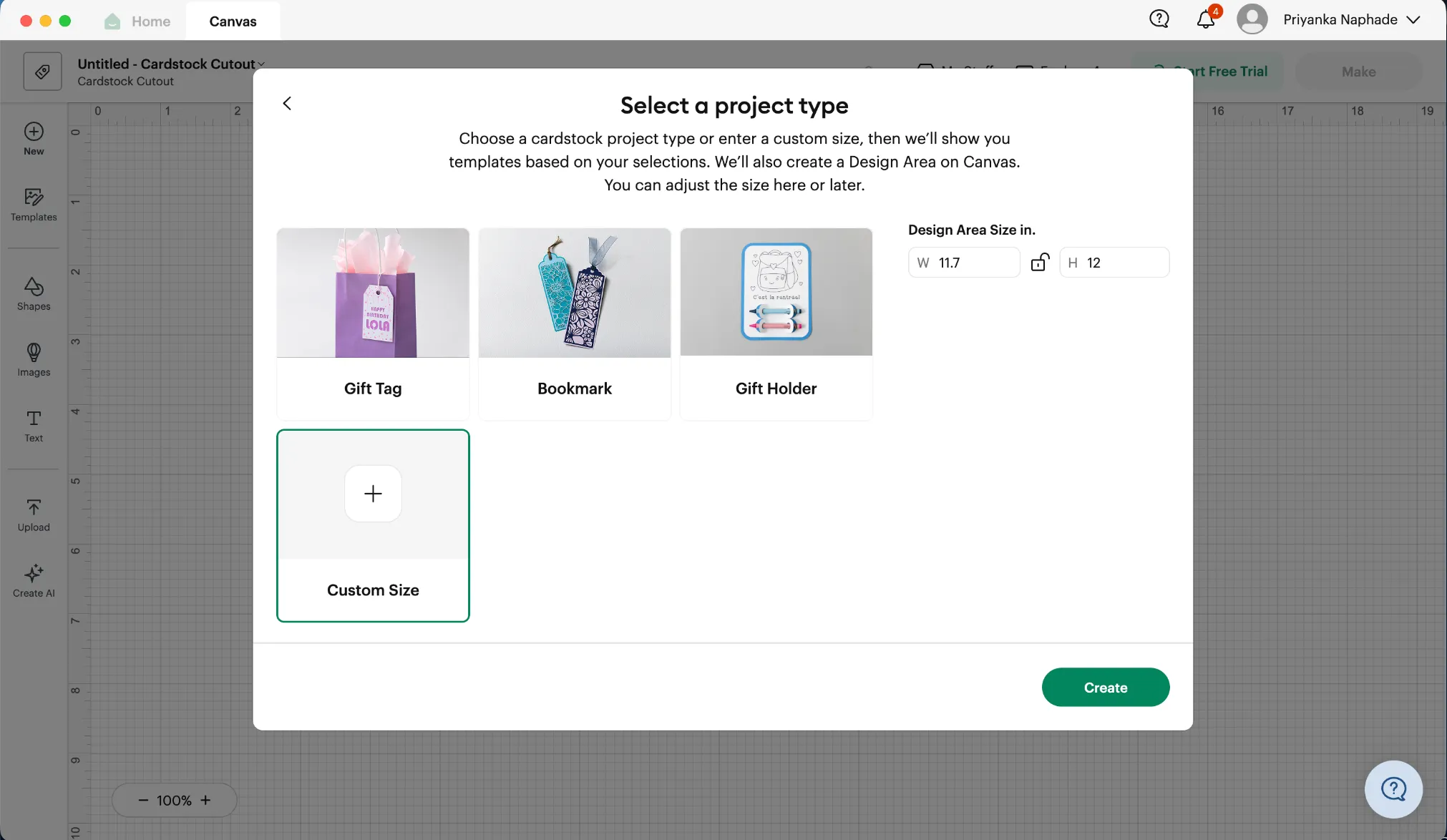Click the notifications bell icon
Viewport: 1447px width, 840px height.
coord(1206,19)
